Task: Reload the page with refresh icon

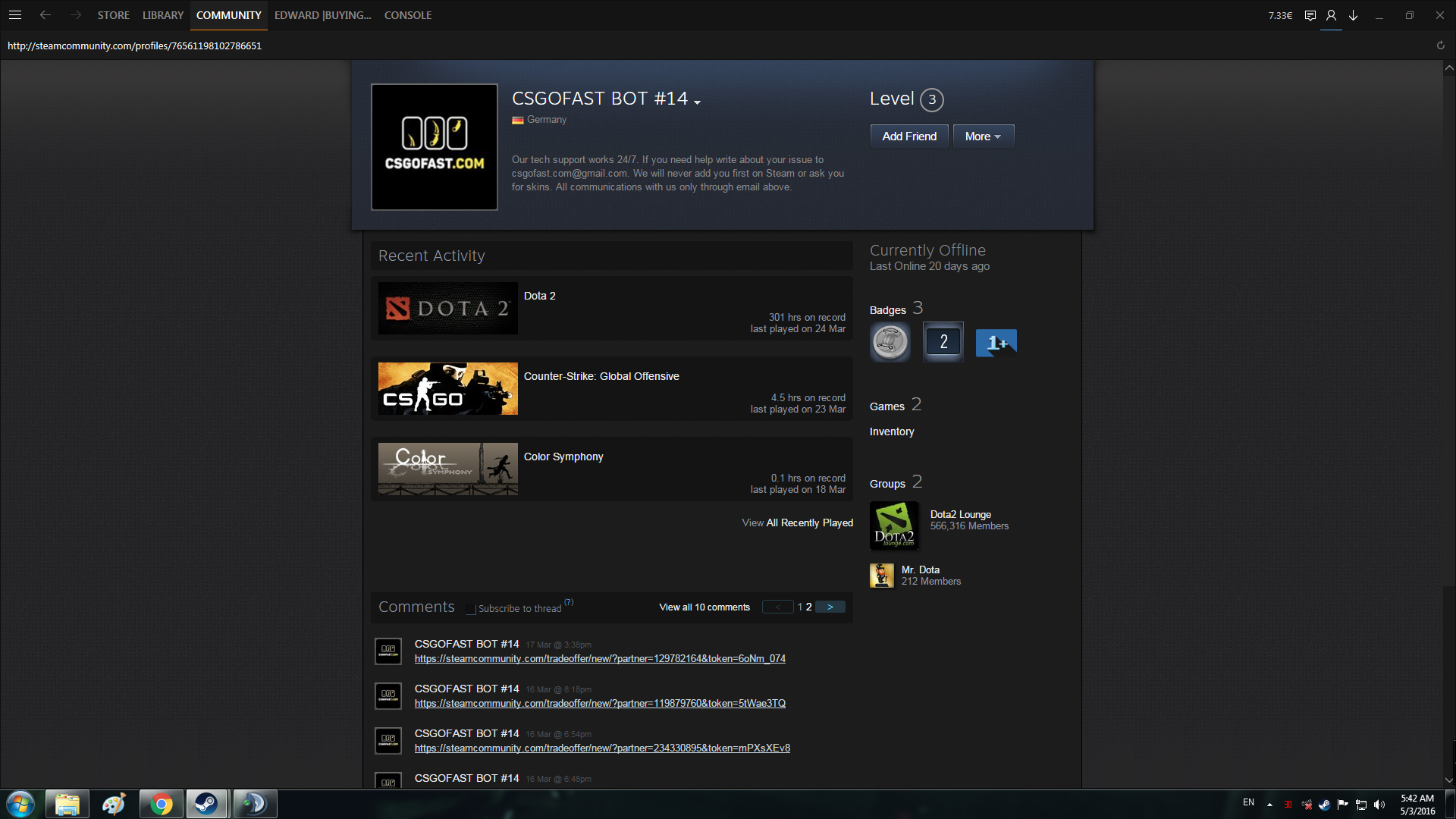Action: pyautogui.click(x=1440, y=45)
